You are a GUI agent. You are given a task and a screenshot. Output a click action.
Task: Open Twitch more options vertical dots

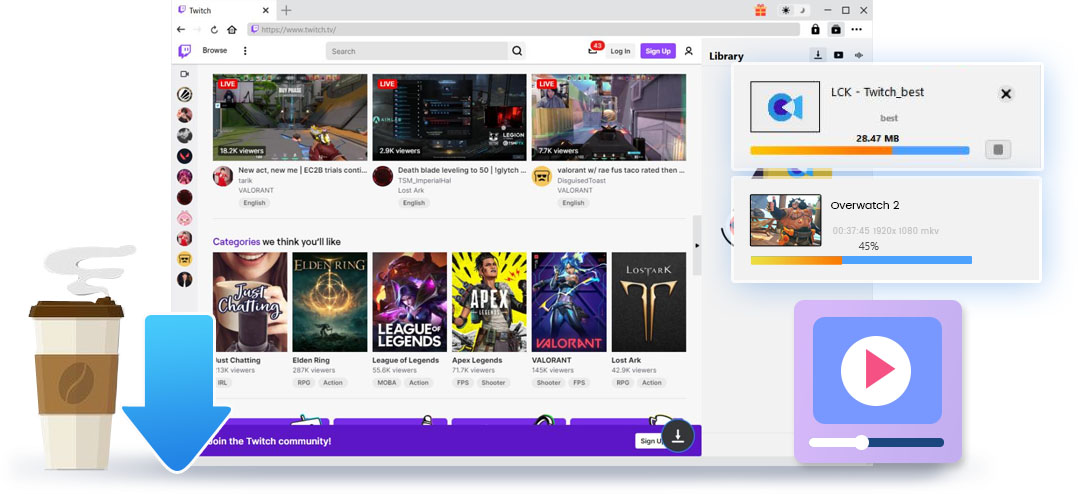pyautogui.click(x=245, y=51)
